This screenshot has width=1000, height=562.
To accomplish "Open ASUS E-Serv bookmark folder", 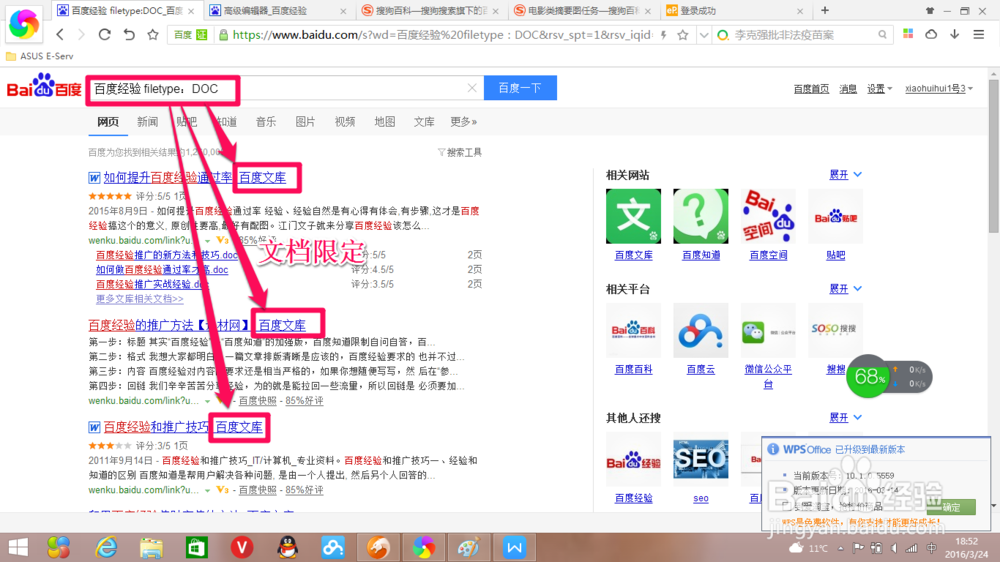I will pyautogui.click(x=40, y=56).
